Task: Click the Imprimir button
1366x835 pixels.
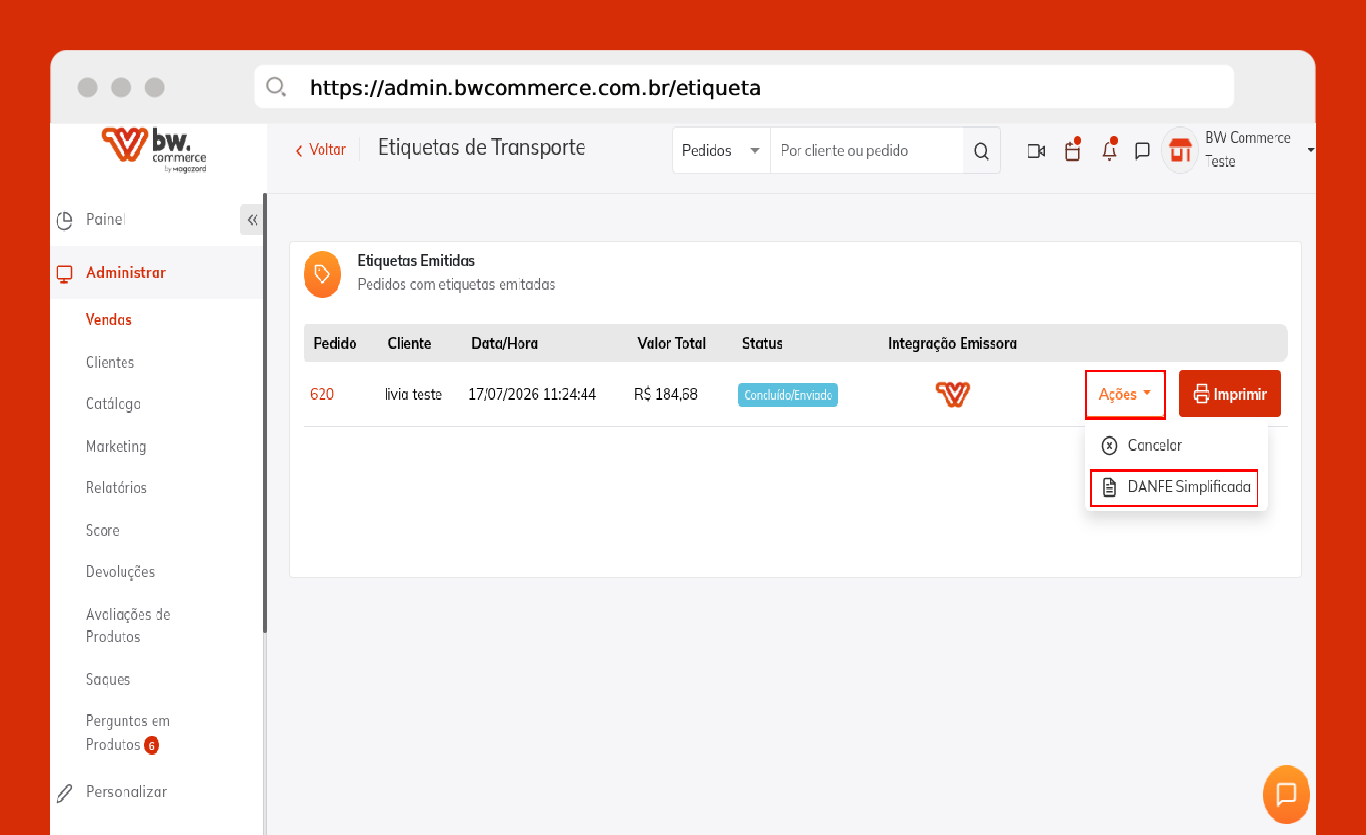Action: tap(1230, 394)
